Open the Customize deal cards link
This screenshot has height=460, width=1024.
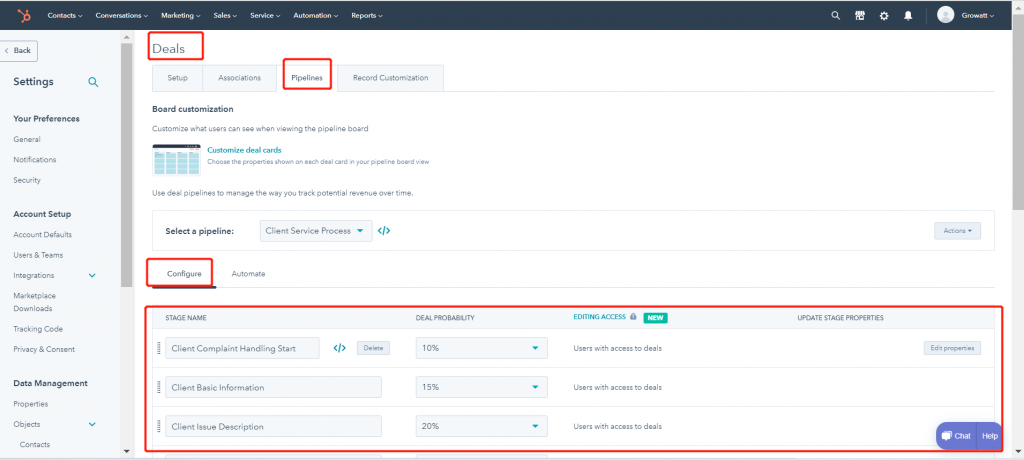click(244, 150)
